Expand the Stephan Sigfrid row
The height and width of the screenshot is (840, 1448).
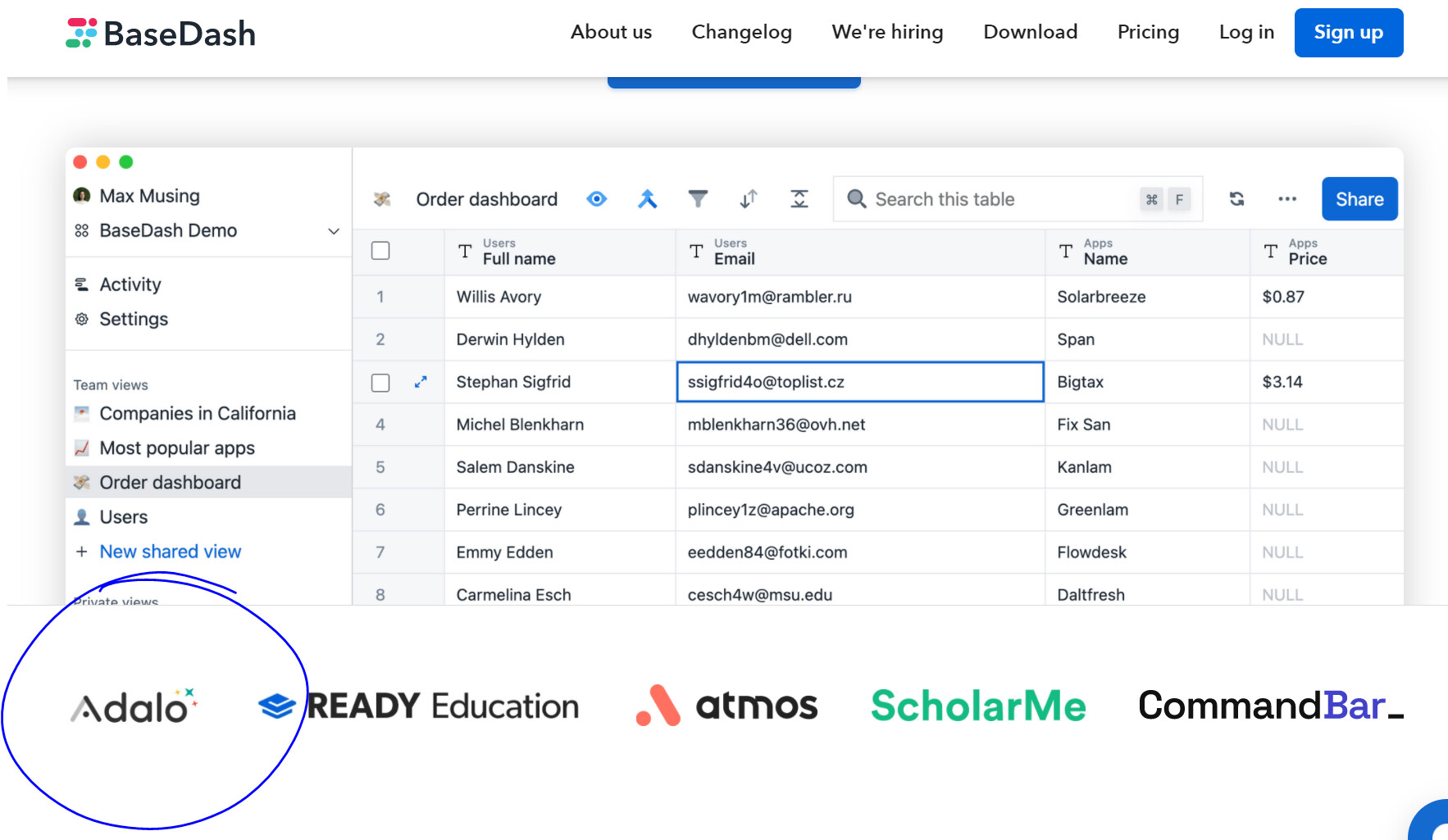421,382
